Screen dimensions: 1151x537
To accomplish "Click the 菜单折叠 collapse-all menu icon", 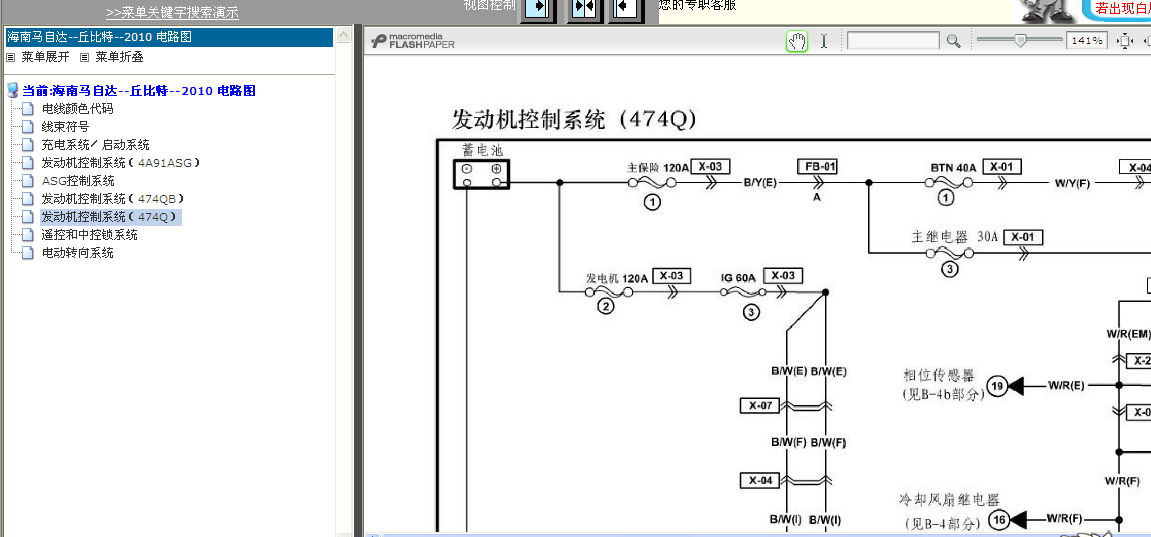I will [84, 57].
